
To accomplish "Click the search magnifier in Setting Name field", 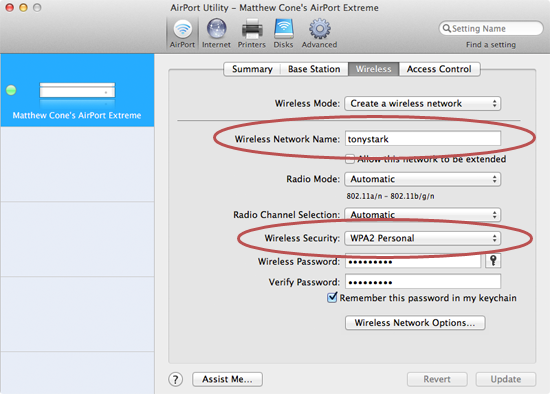I will [446, 28].
